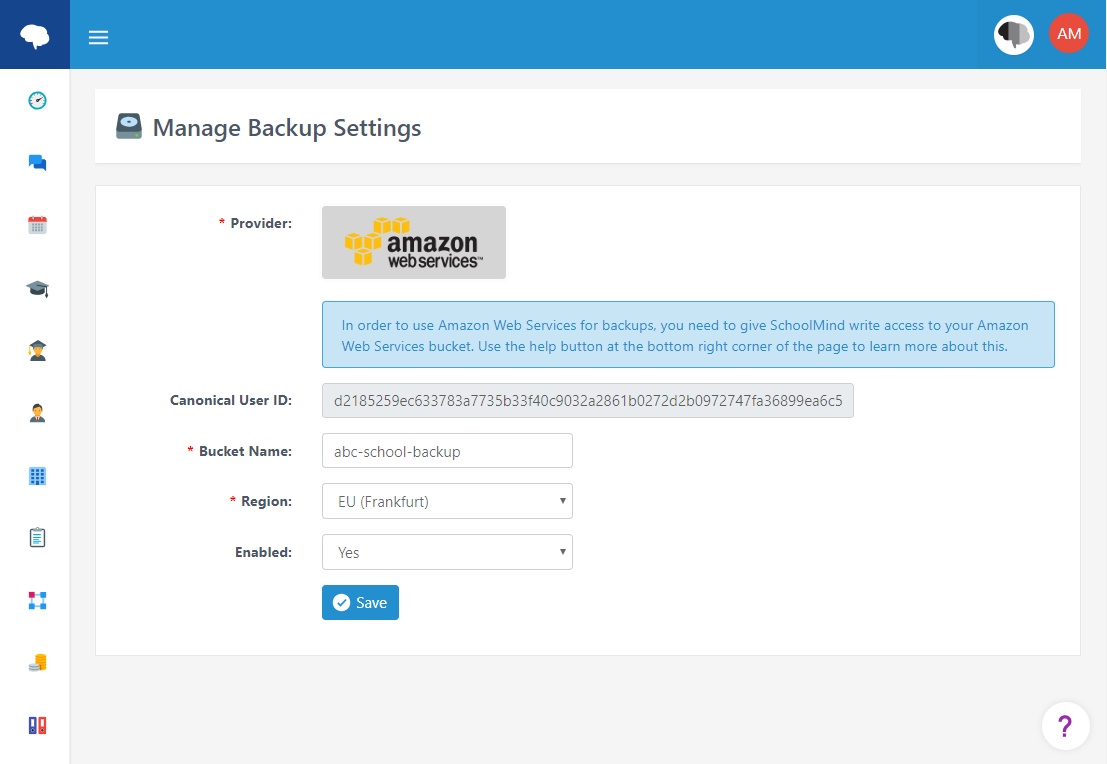The image size is (1107, 764).
Task: Open the Region dropdown
Action: 447,501
